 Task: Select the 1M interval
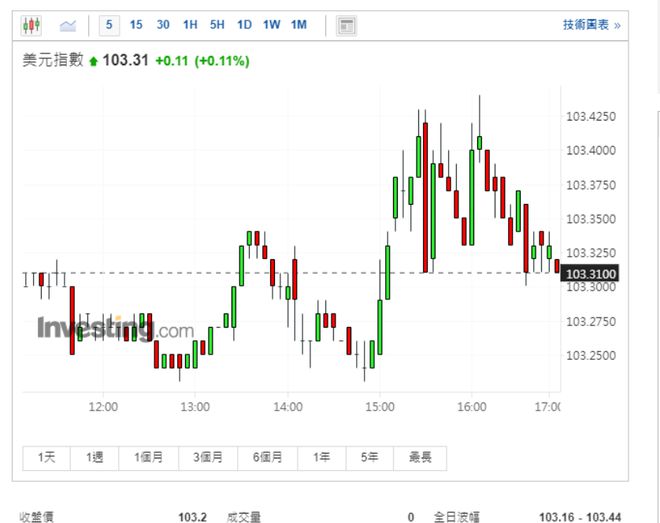click(299, 25)
